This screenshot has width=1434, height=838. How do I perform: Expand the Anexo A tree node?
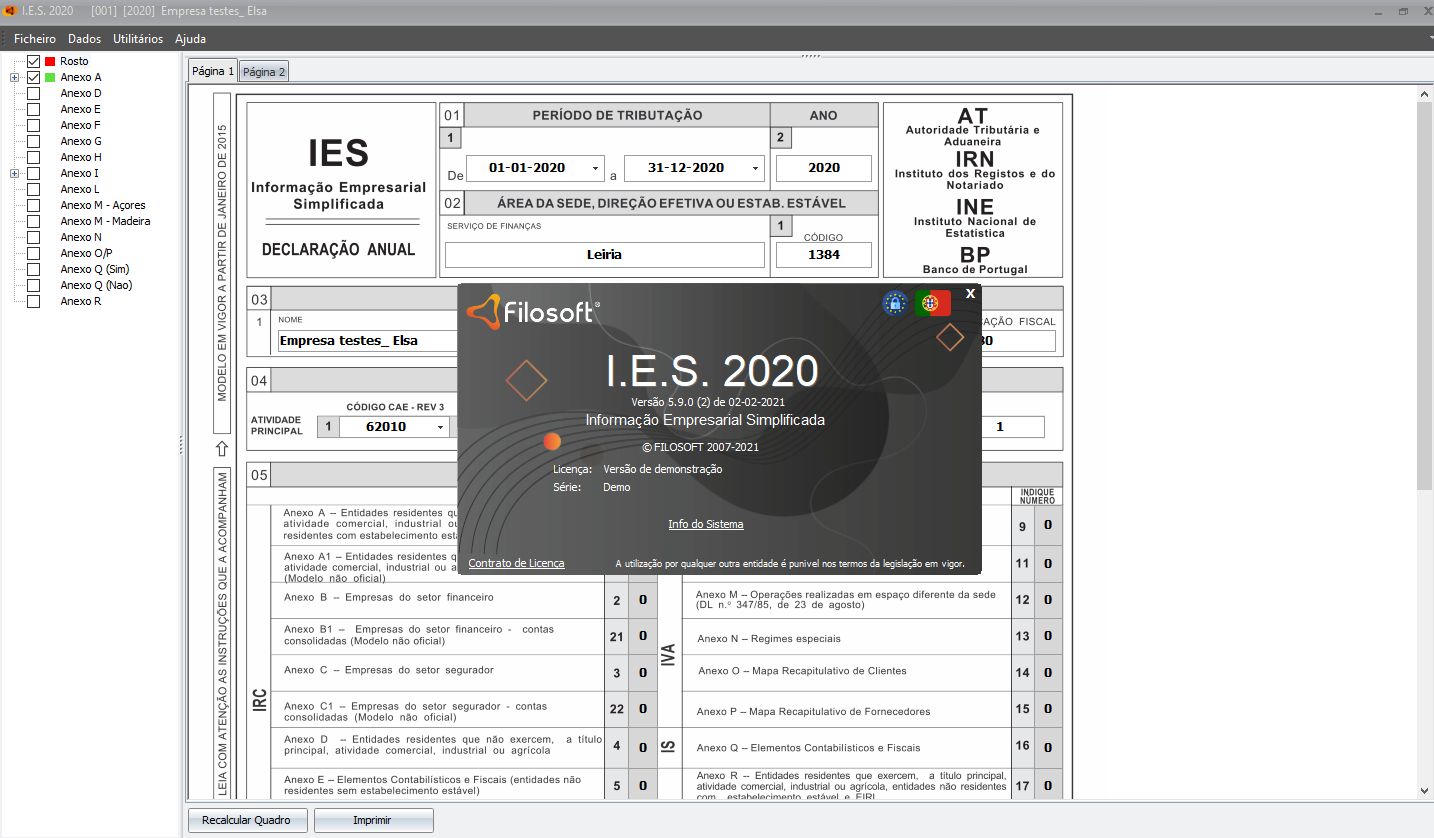[14, 77]
